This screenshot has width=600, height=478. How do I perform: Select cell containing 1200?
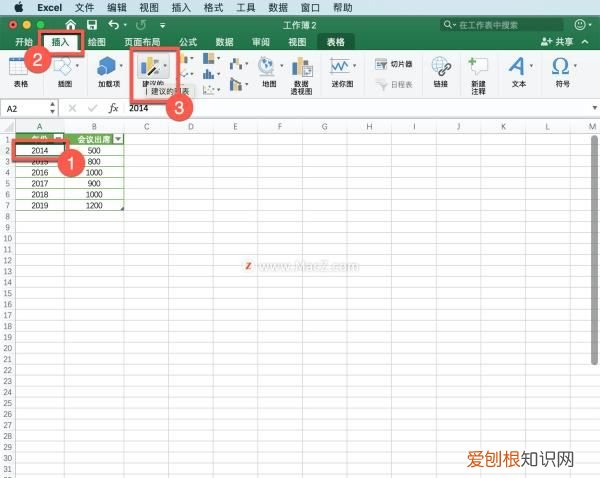tap(94, 206)
